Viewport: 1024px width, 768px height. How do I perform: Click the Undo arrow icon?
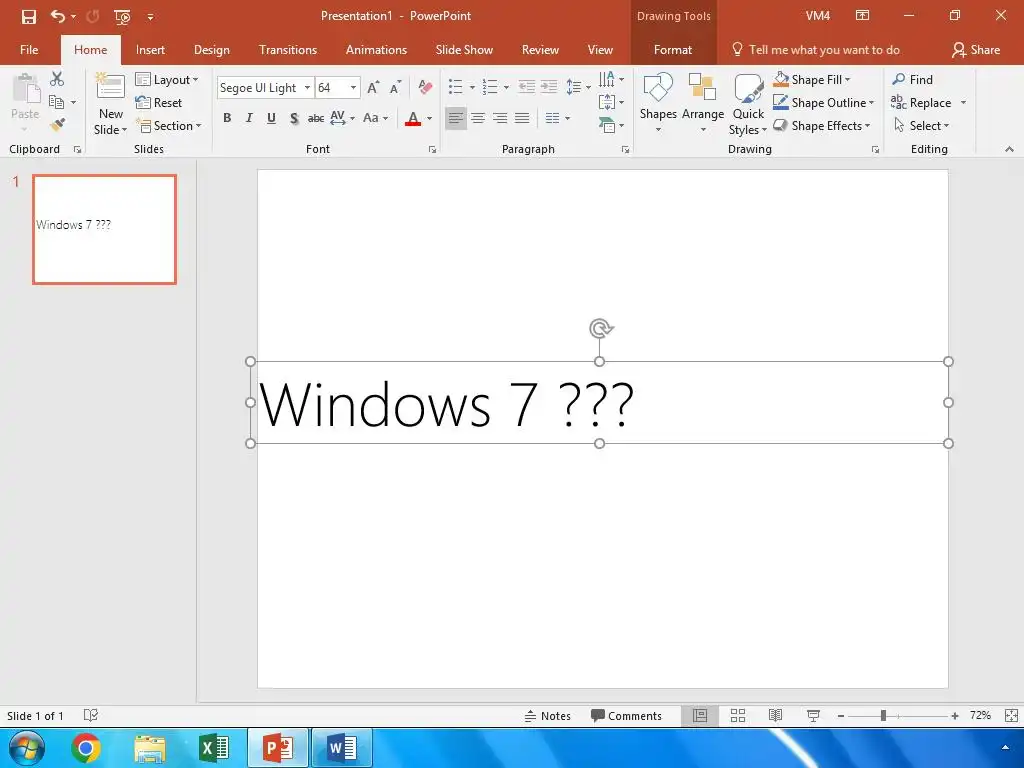pos(58,16)
